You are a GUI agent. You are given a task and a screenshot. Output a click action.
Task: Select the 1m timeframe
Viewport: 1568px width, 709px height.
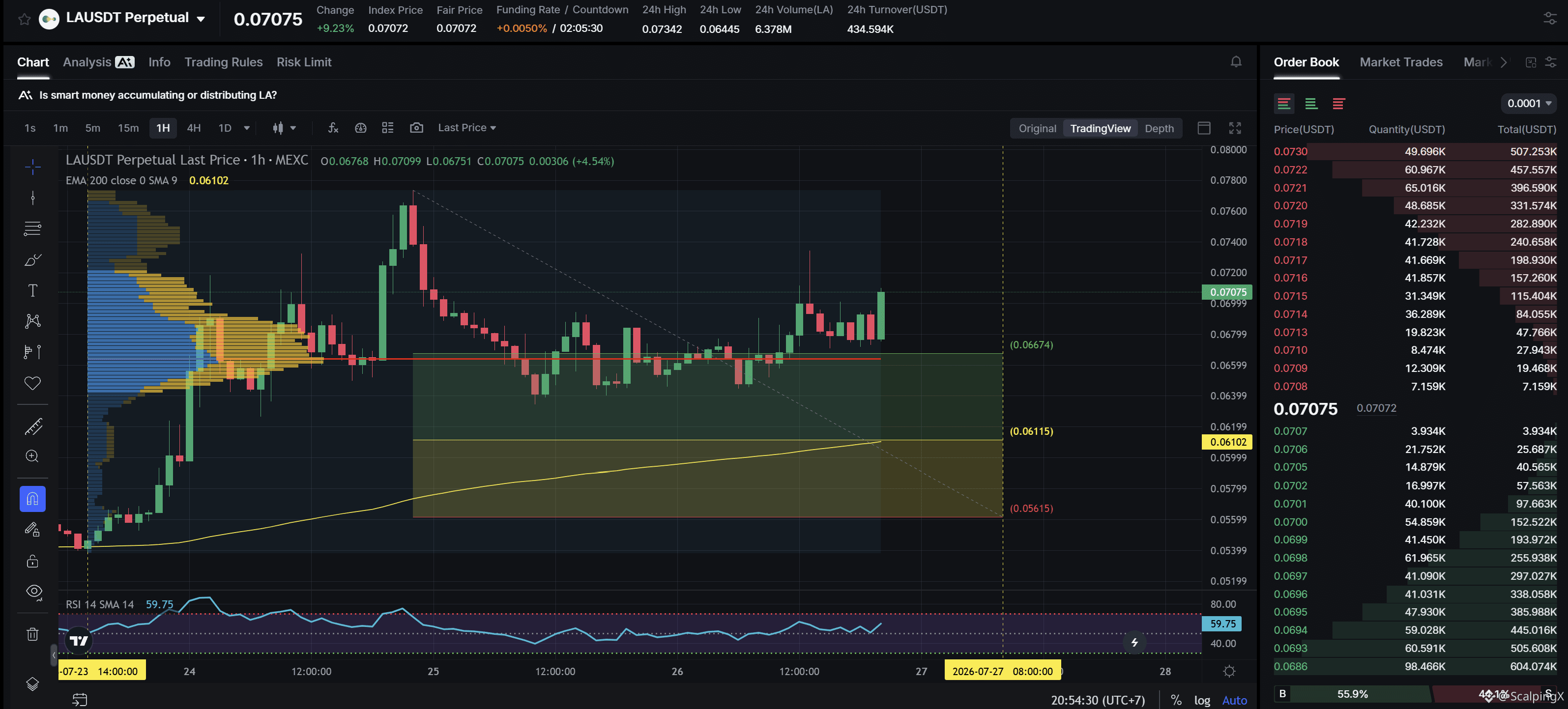click(x=60, y=128)
